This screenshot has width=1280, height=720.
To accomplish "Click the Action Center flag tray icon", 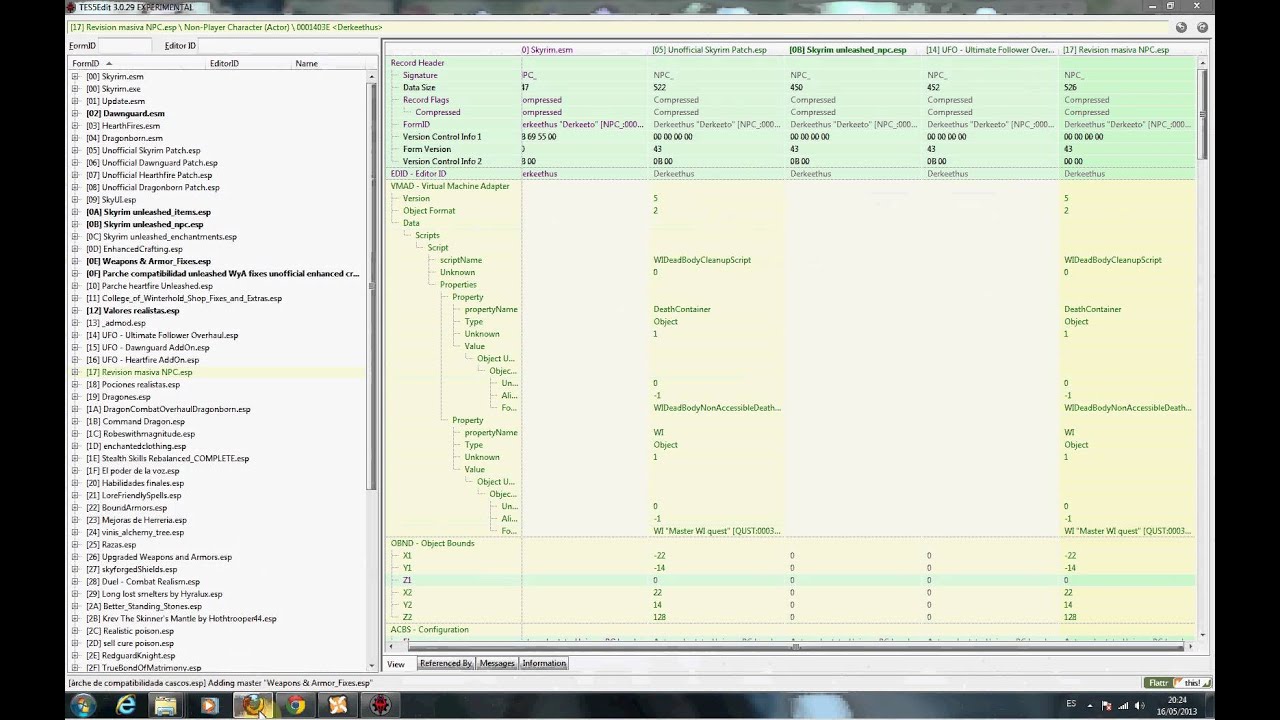I will [1108, 706].
